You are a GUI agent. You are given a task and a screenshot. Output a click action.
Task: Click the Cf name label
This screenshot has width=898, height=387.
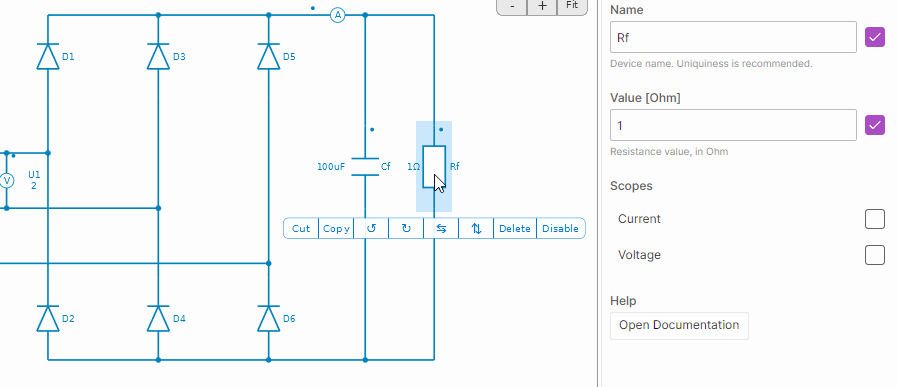(x=385, y=167)
